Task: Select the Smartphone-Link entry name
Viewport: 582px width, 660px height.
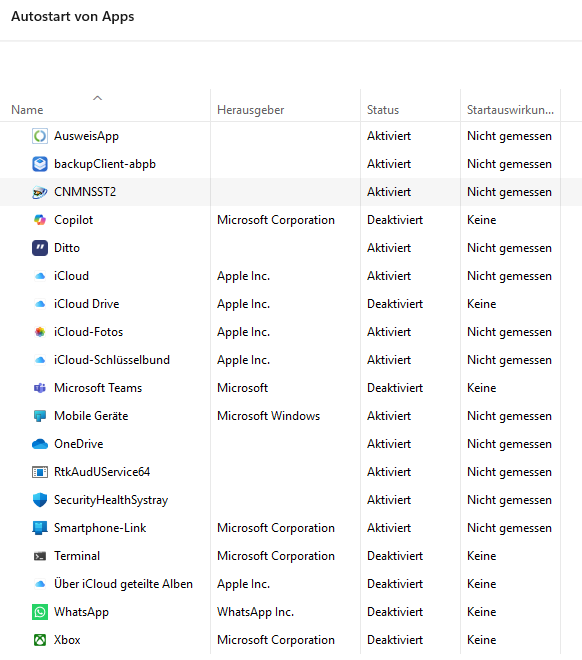Action: pyautogui.click(x=100, y=528)
